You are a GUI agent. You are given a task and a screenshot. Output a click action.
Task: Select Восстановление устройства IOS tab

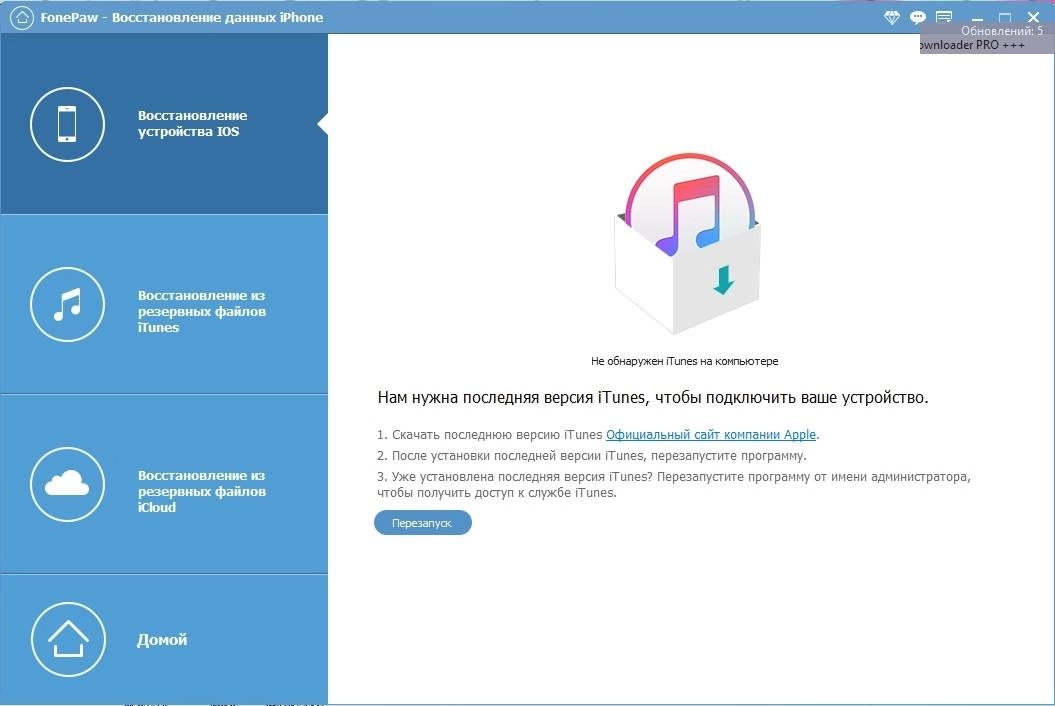tap(164, 124)
